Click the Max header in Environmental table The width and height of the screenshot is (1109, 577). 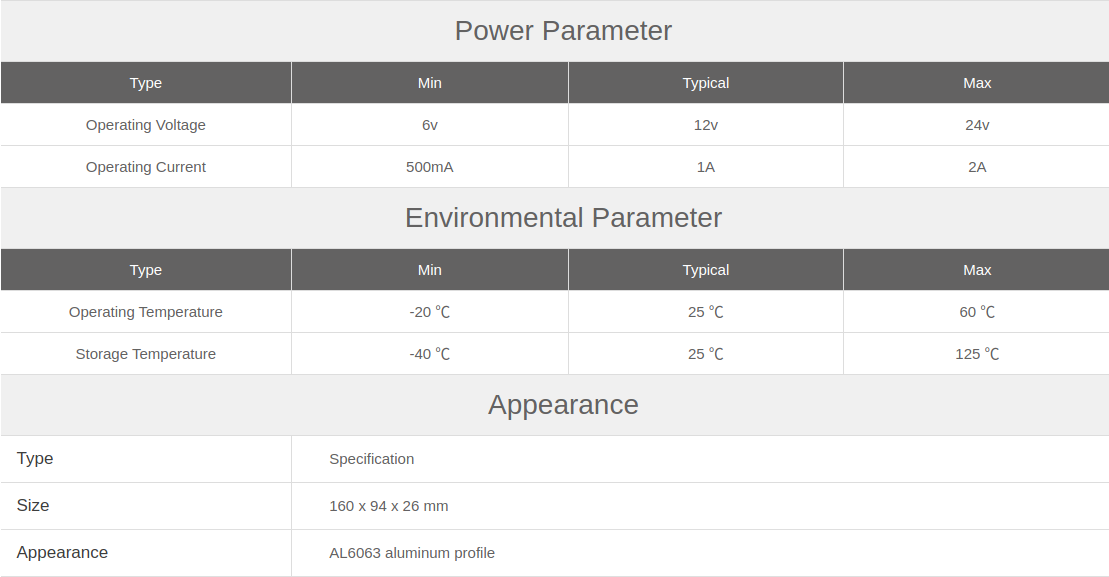pos(977,270)
